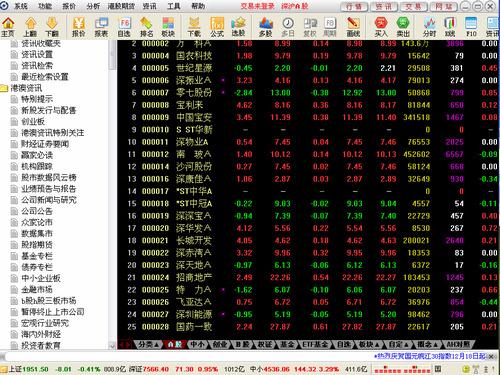Open the 功能 menu
This screenshot has width=500, height=375.
45,6
